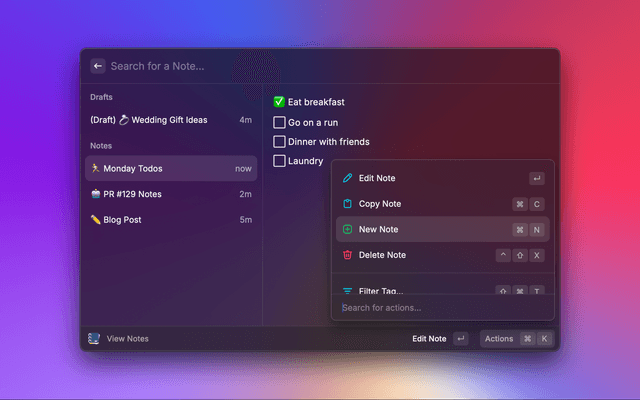This screenshot has height=400, width=640.
Task: Click the Search for actions field
Action: (440, 308)
